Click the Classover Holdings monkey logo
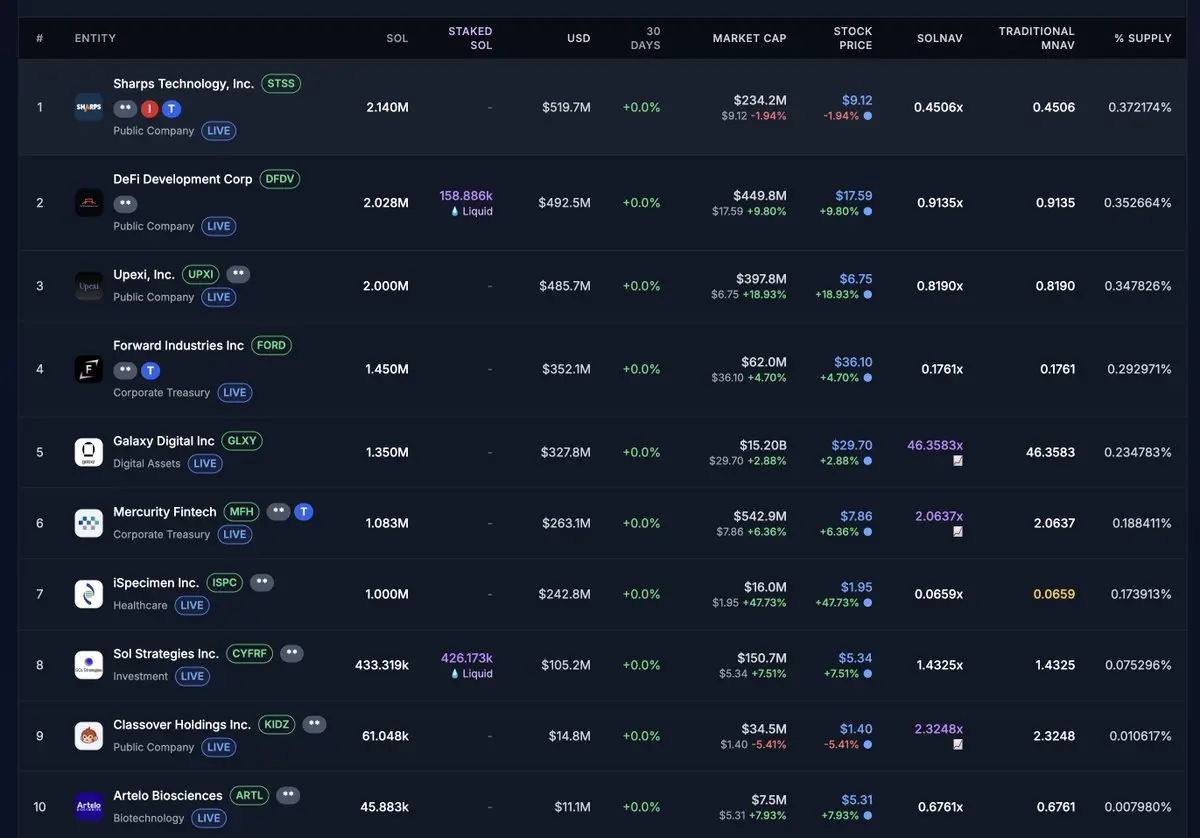Screen dimensions: 1200x838 click(89, 736)
